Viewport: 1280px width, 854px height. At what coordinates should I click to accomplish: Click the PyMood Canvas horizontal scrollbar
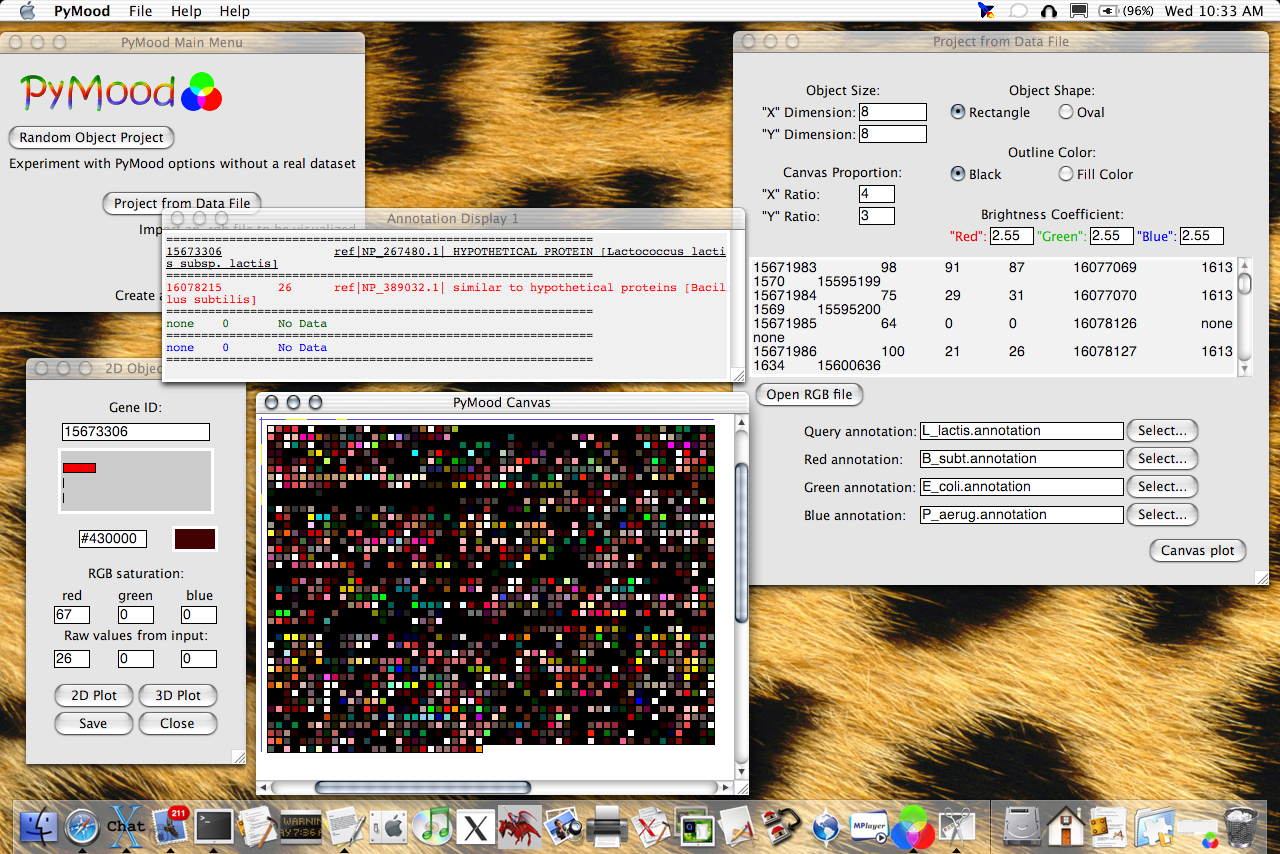click(422, 788)
